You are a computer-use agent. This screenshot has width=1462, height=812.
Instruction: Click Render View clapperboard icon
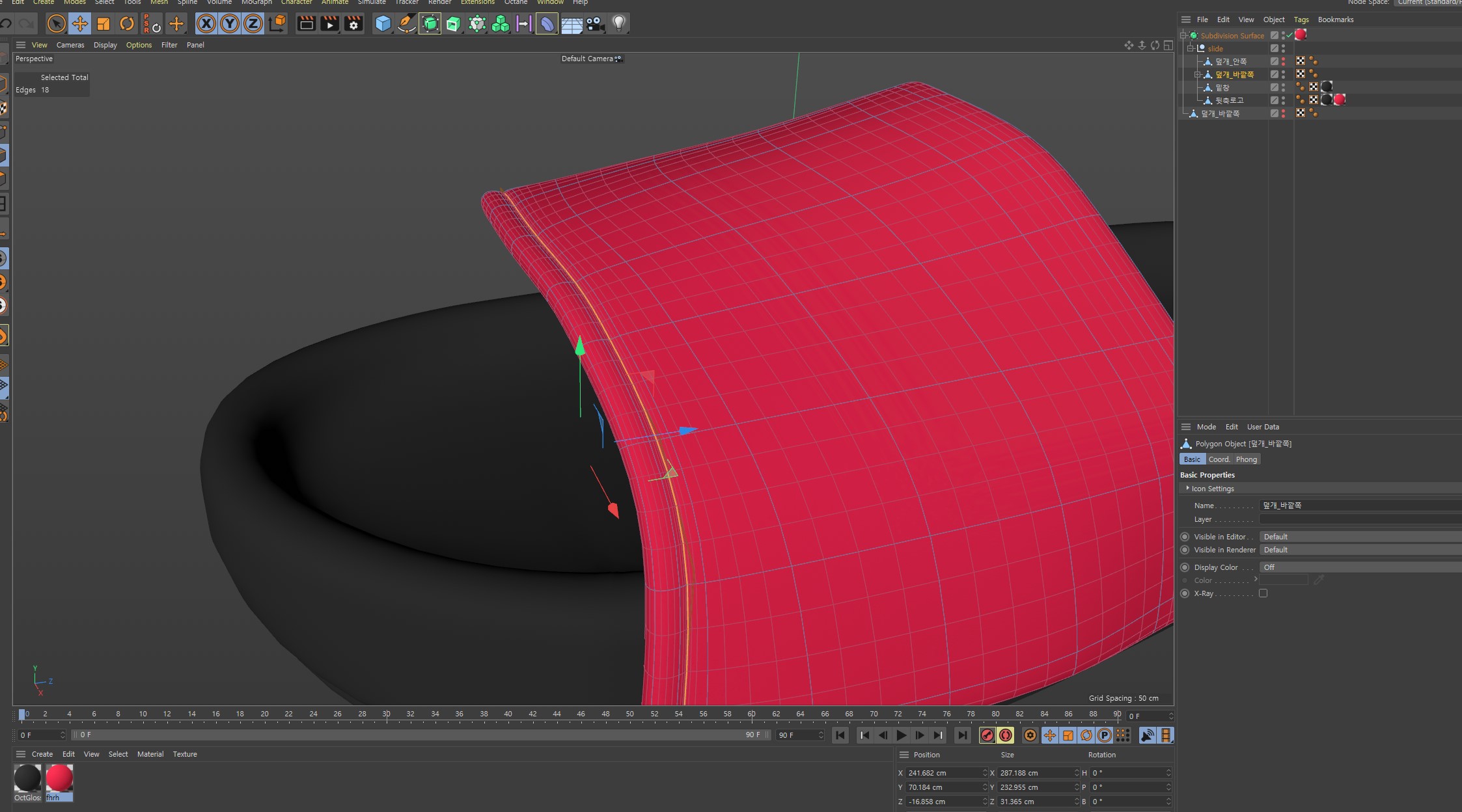click(306, 24)
